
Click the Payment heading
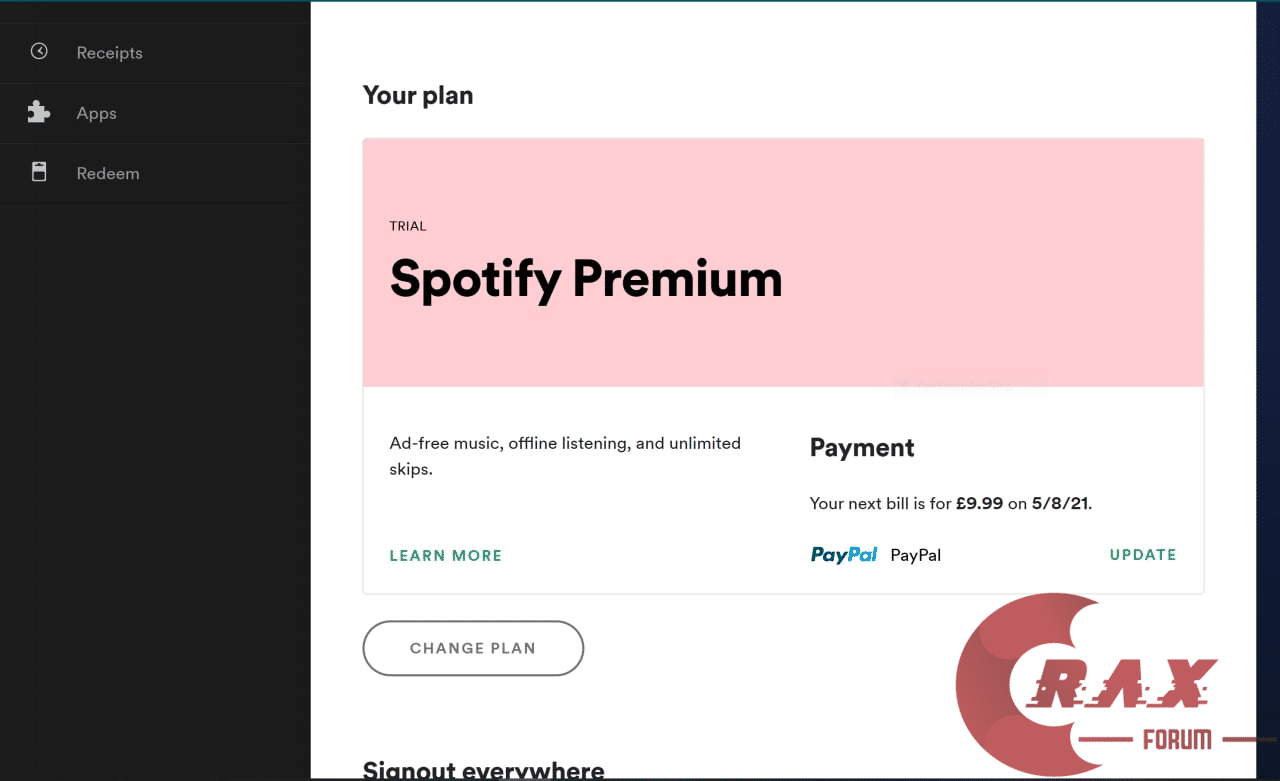(x=861, y=448)
